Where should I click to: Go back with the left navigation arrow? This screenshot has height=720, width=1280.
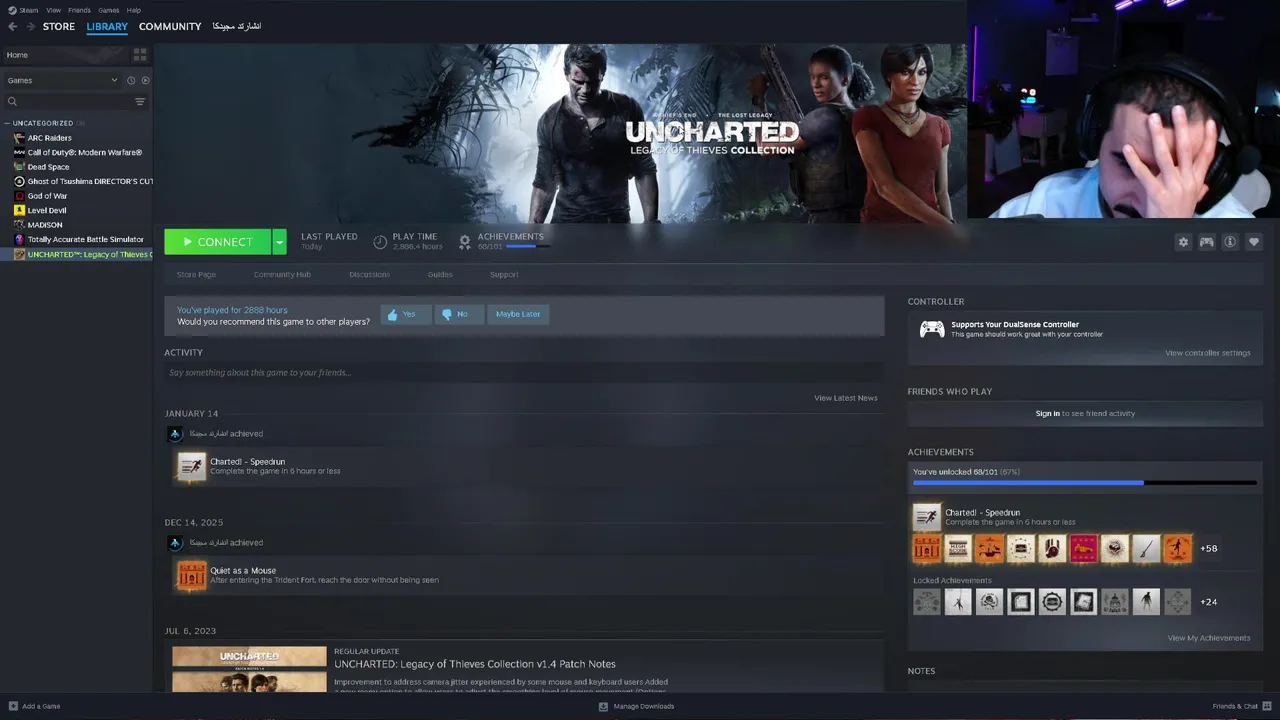pos(12,26)
